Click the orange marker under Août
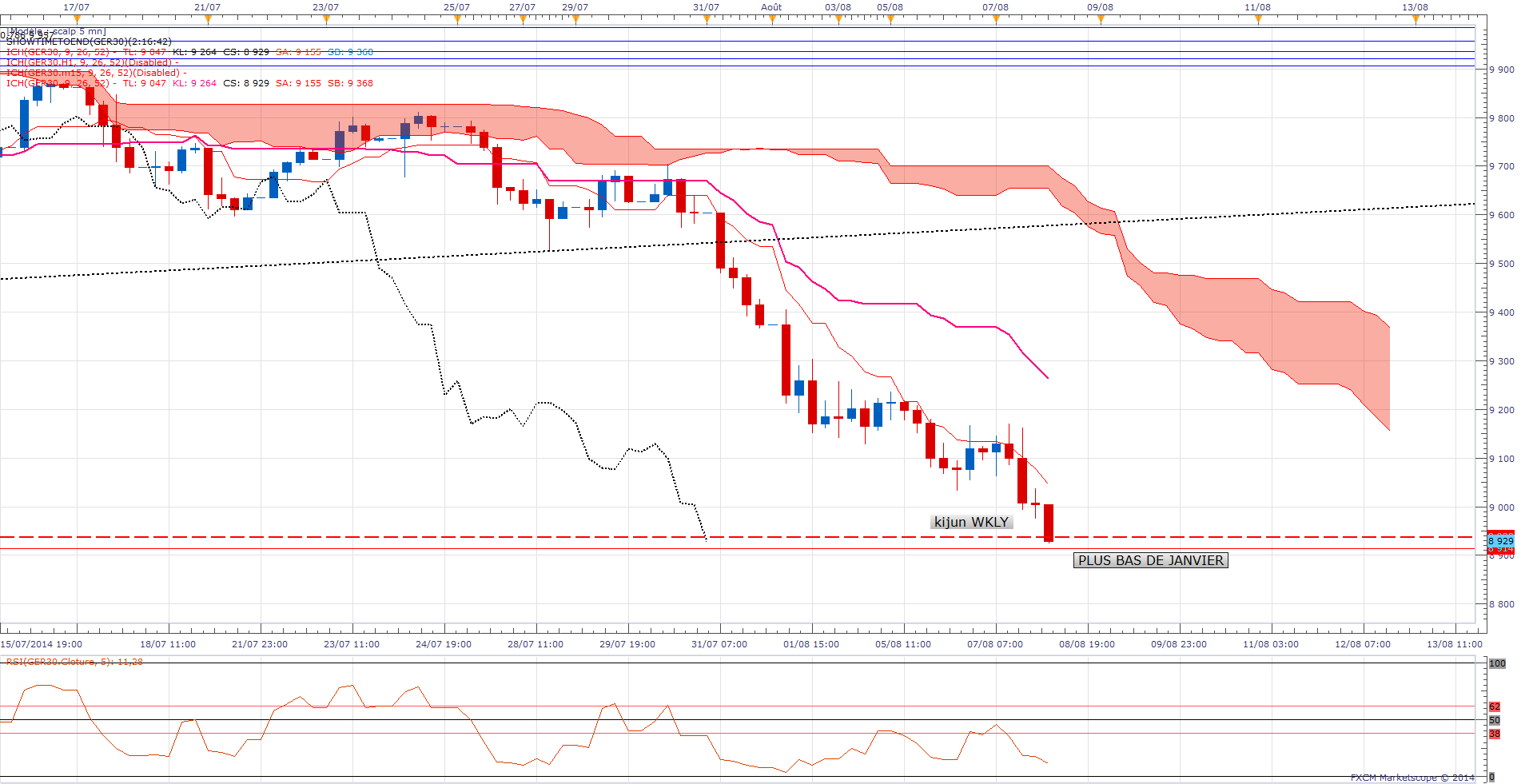This screenshot has height=784, width=1533. tap(772, 19)
